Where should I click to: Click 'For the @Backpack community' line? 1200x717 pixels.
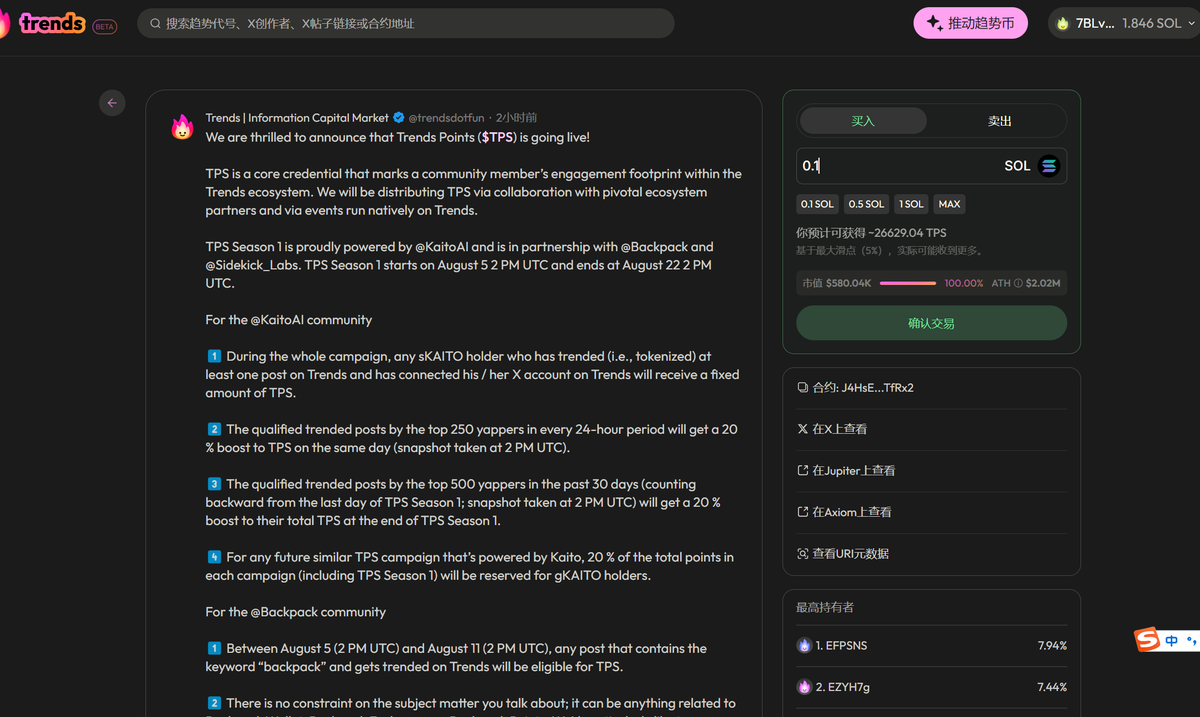[x=296, y=612]
